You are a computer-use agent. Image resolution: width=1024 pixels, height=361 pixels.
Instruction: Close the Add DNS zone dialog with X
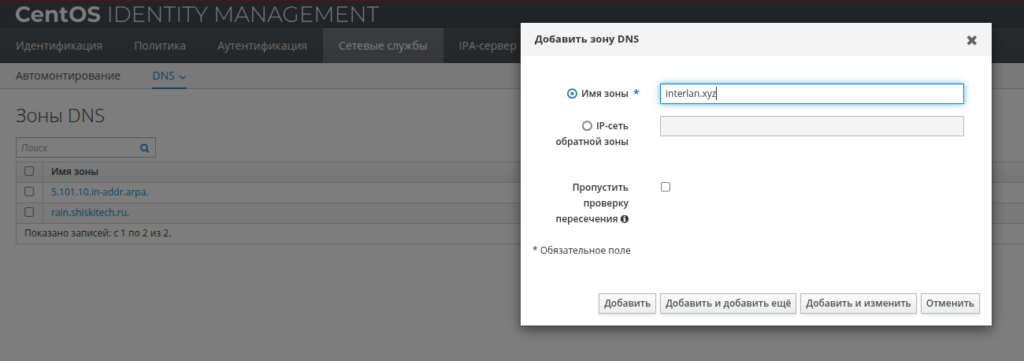[971, 40]
